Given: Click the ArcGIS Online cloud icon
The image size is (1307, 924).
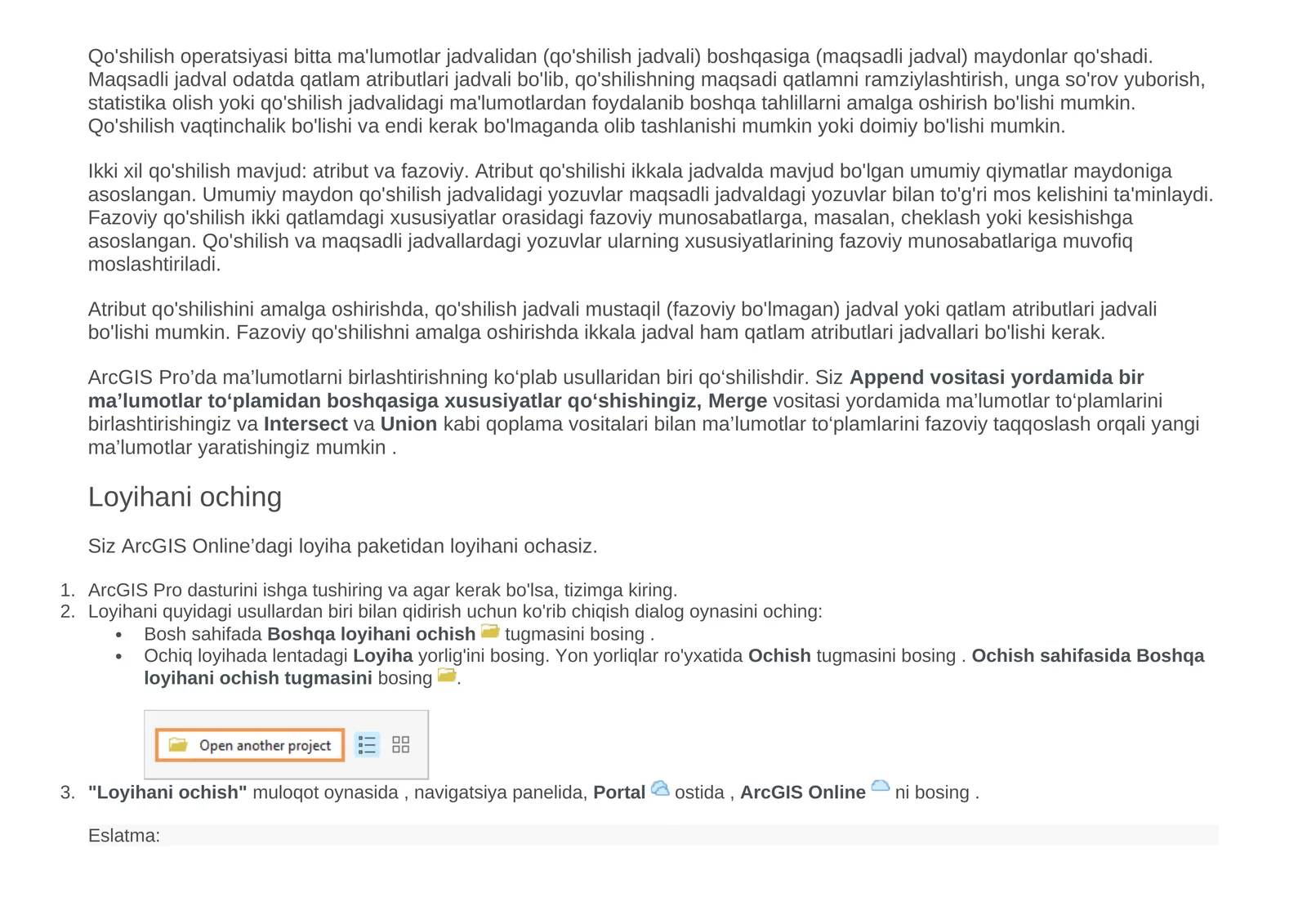Looking at the screenshot, I should pos(881,787).
